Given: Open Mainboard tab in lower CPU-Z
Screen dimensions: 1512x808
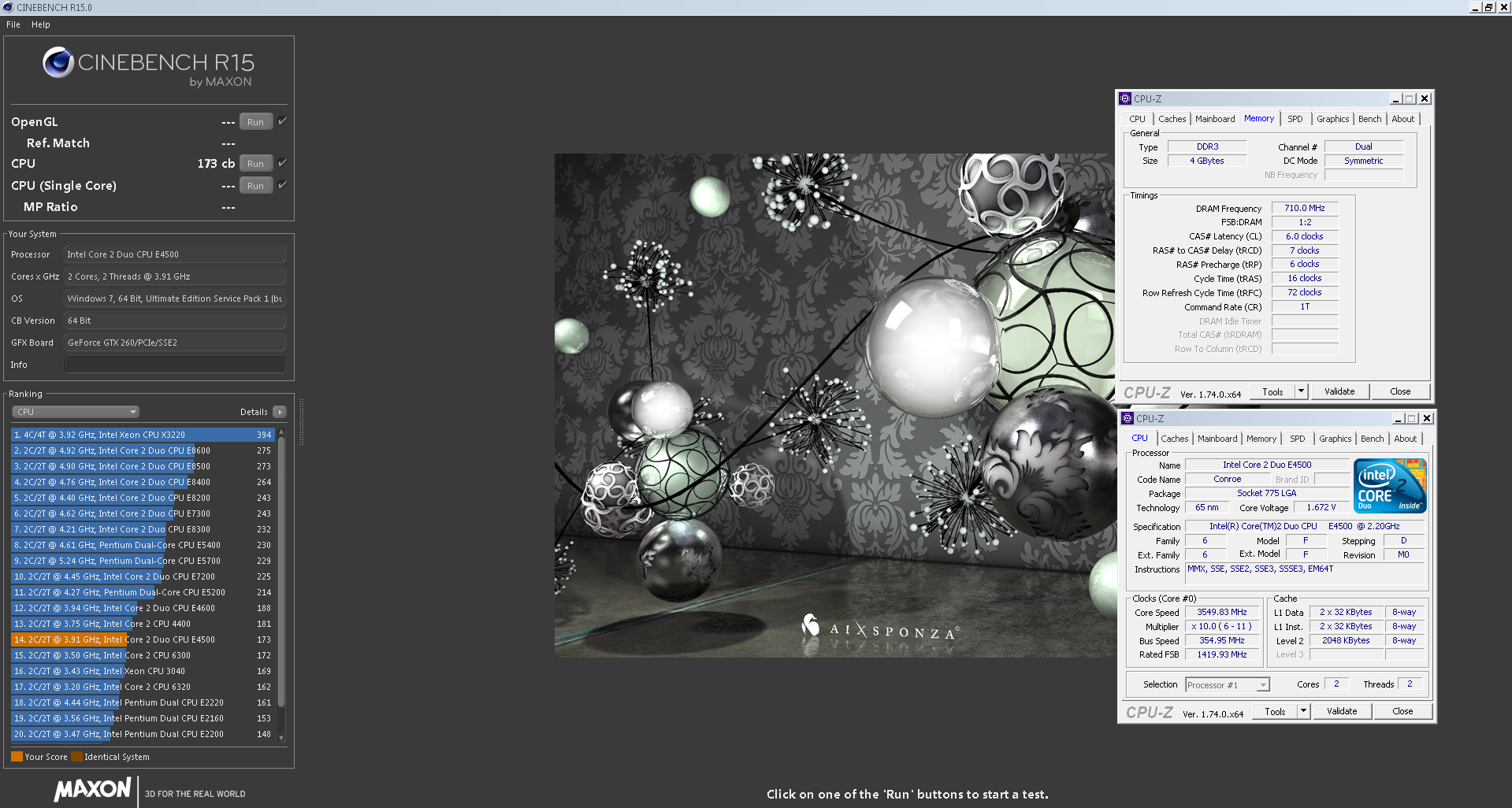Looking at the screenshot, I should click(x=1217, y=439).
